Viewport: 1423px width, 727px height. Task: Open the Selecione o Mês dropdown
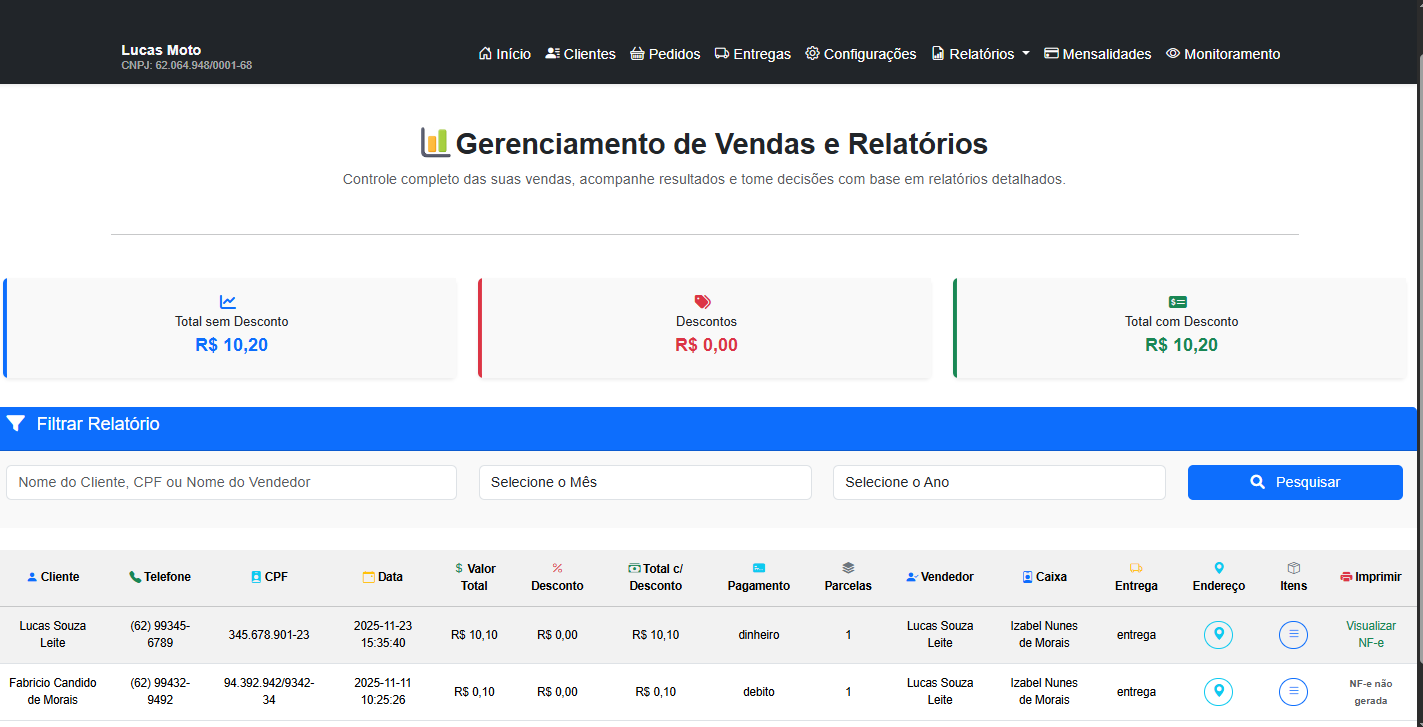(645, 482)
